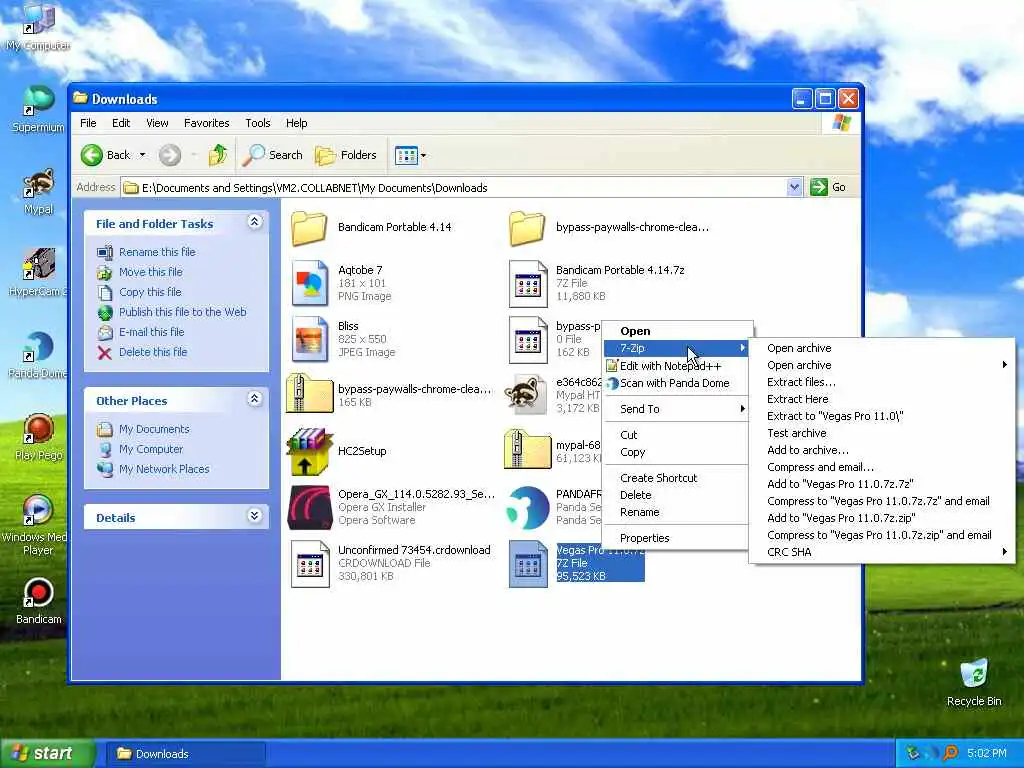
Task: Collapse File and Folder Tasks panel
Action: coord(255,222)
